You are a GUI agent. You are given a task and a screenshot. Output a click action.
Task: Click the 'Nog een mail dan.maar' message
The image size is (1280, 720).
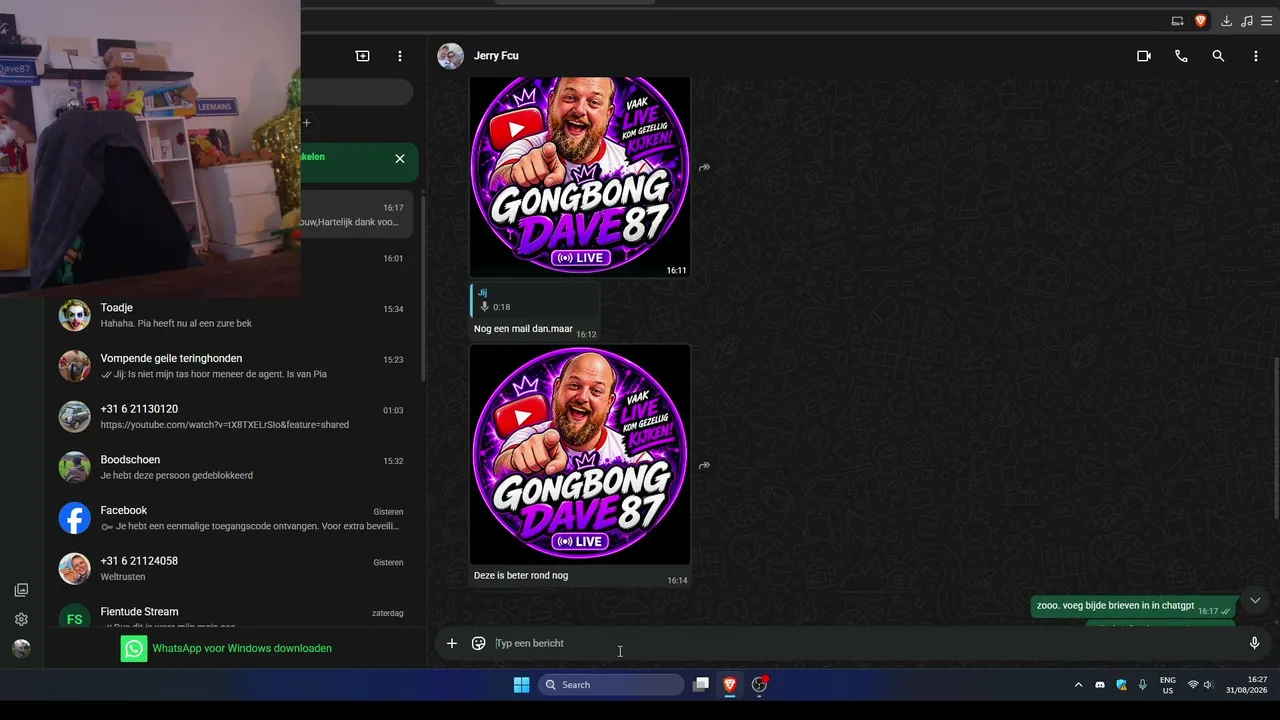point(523,329)
